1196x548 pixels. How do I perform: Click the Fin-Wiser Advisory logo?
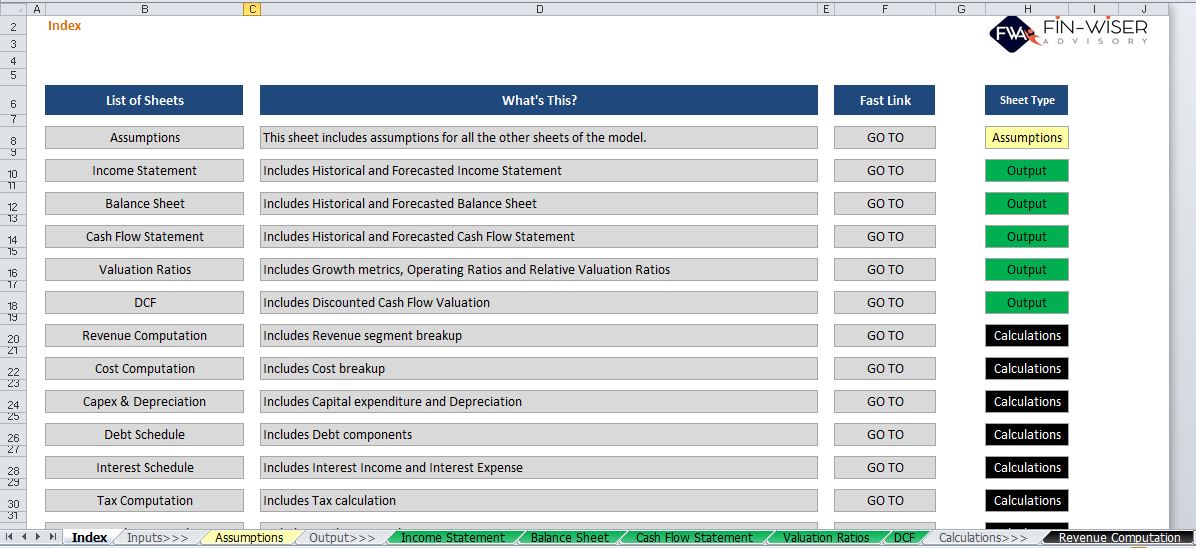1069,33
